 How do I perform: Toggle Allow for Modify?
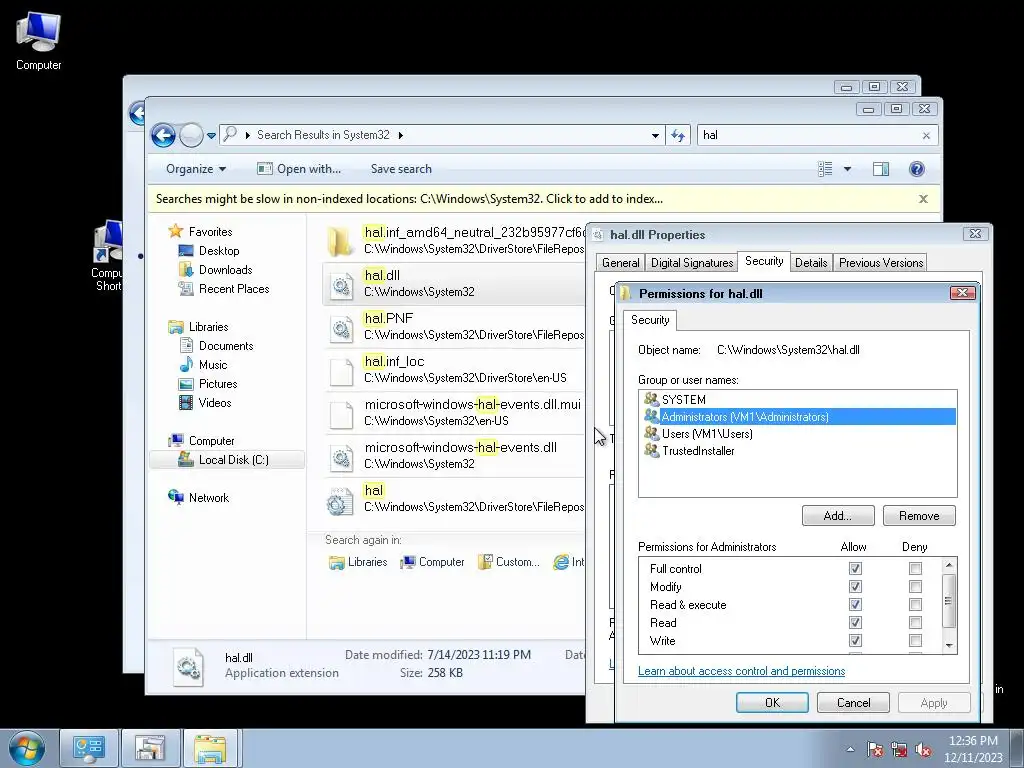(x=855, y=586)
